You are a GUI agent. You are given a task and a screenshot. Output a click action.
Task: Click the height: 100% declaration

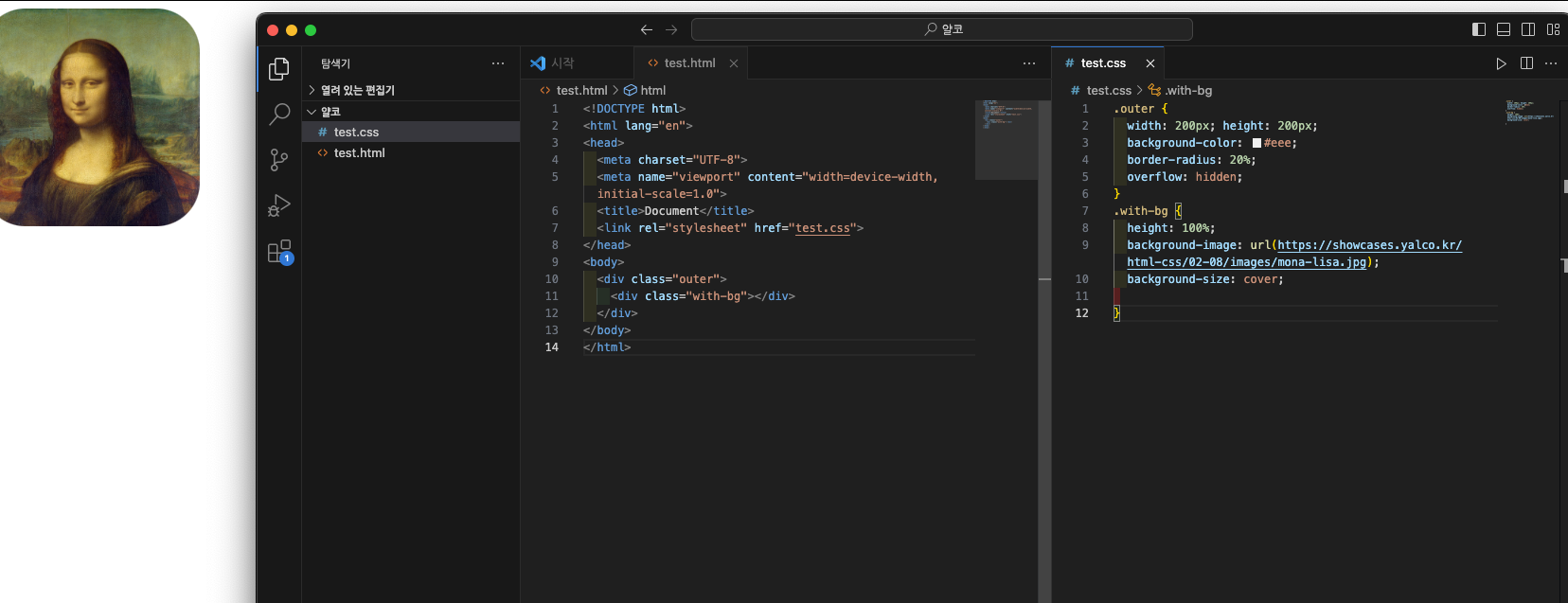click(1171, 228)
